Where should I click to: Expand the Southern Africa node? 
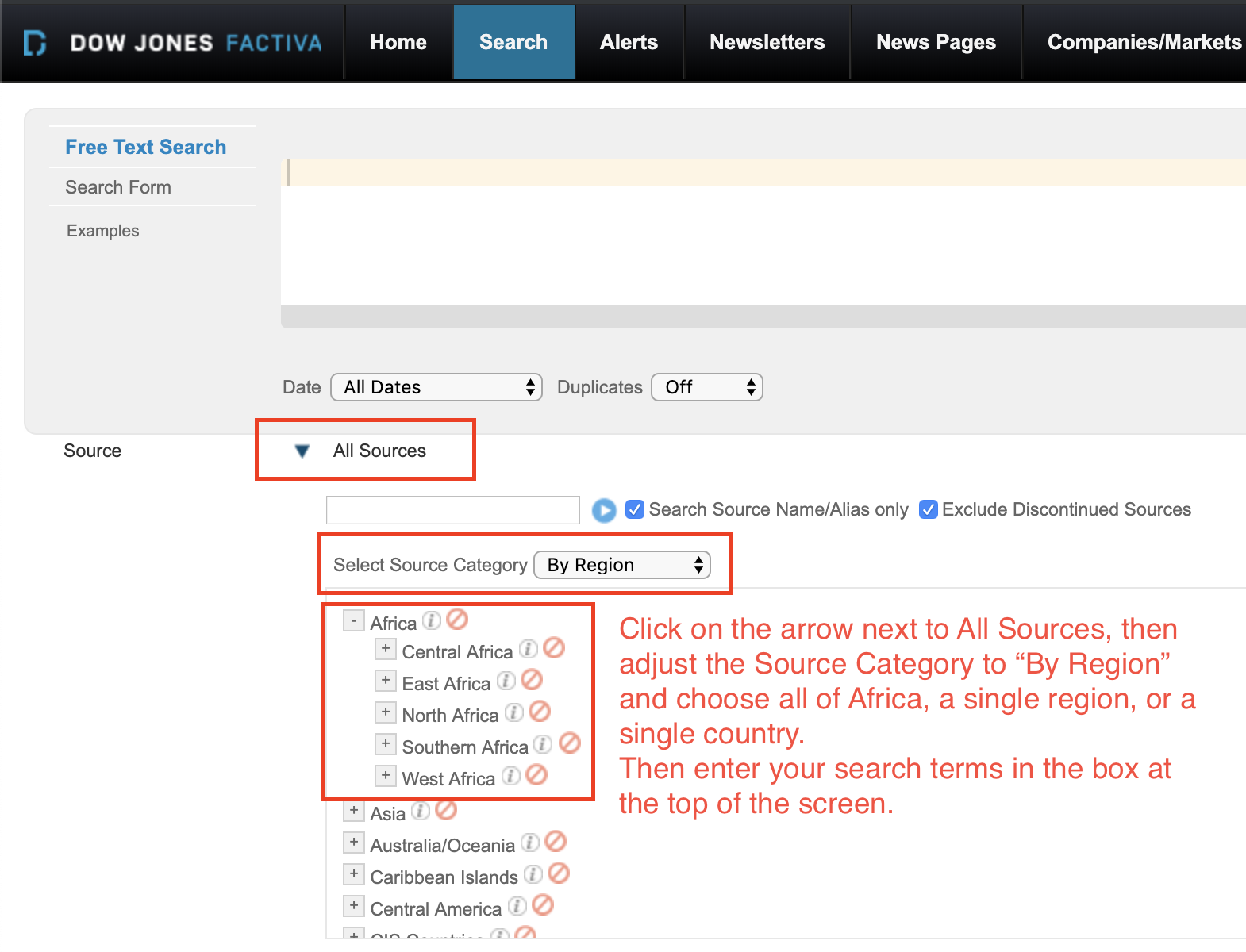pos(386,744)
